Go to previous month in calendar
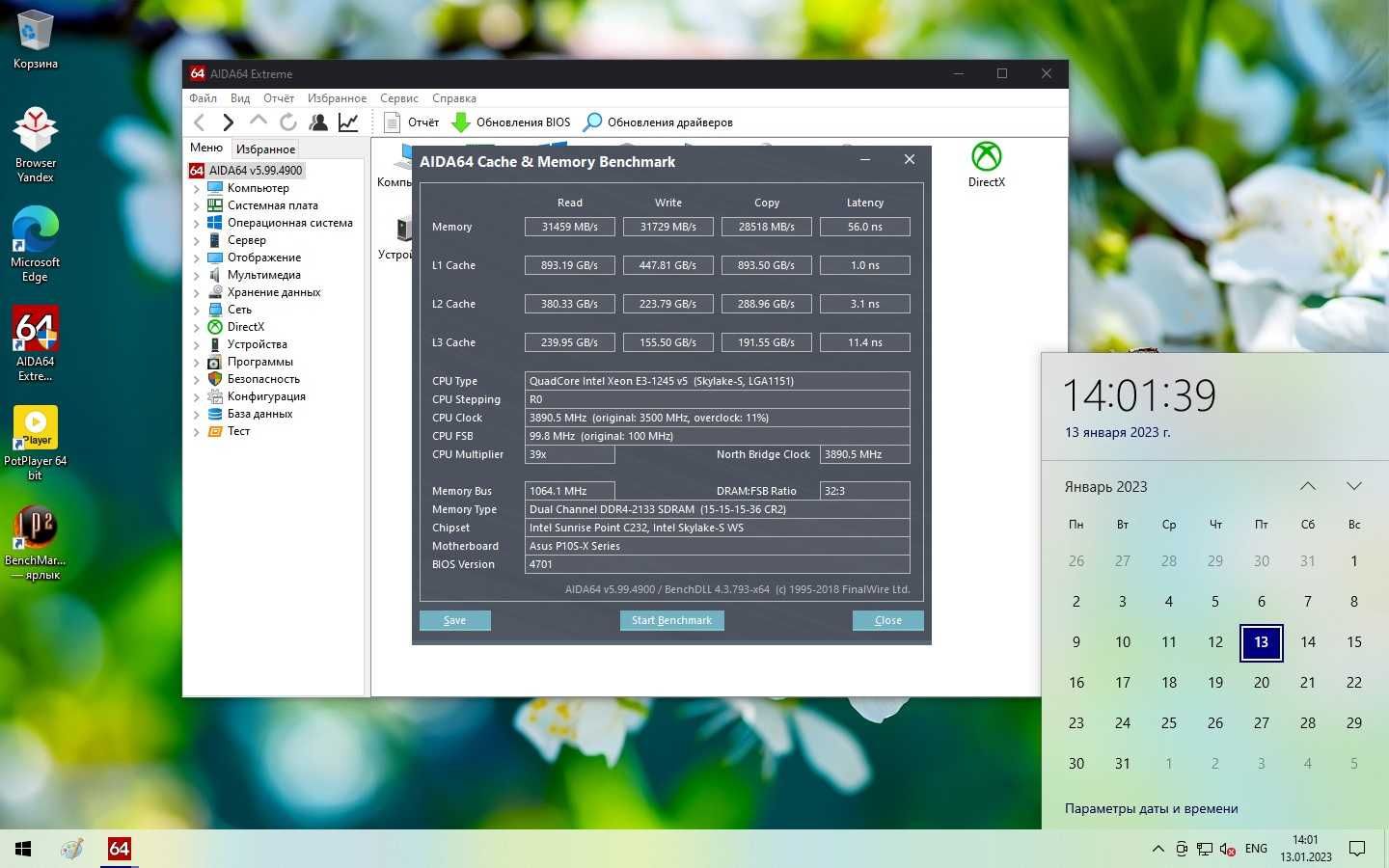 pyautogui.click(x=1308, y=486)
